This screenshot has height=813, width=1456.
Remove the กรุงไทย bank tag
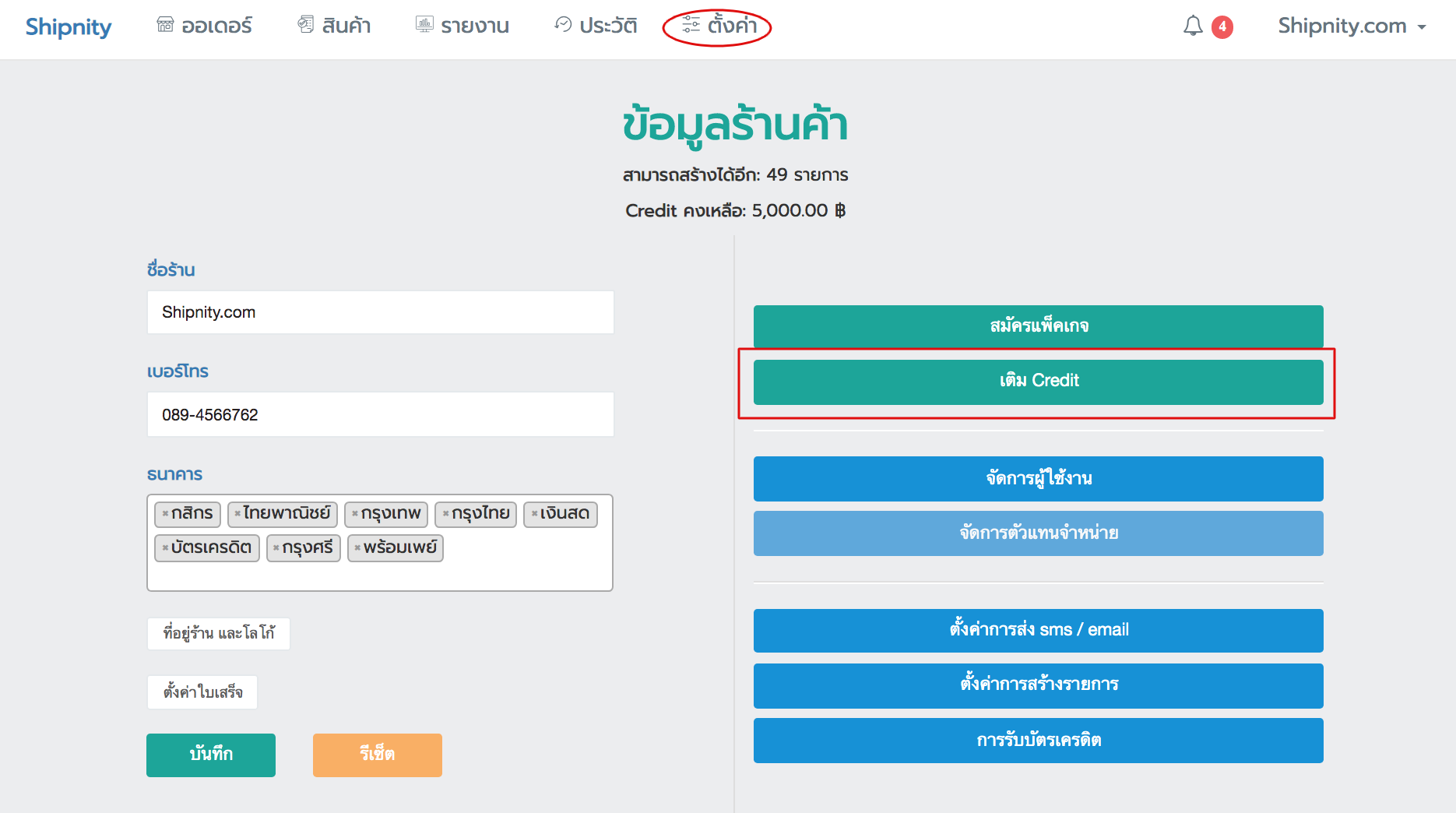click(x=445, y=514)
